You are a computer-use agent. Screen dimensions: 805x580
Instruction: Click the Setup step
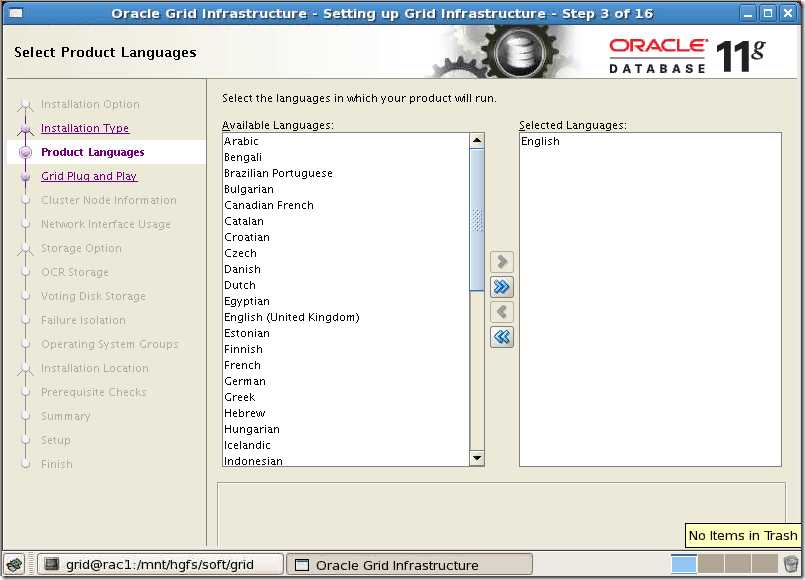pyautogui.click(x=55, y=440)
